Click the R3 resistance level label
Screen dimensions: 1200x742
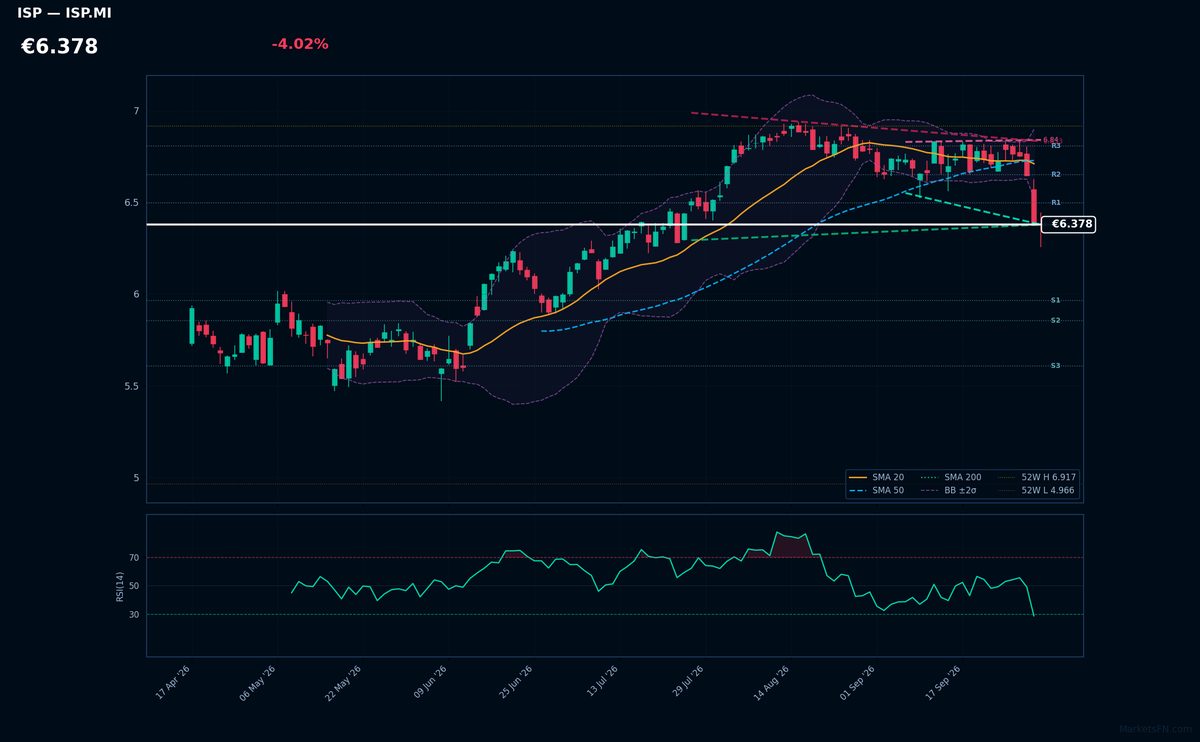(1055, 146)
